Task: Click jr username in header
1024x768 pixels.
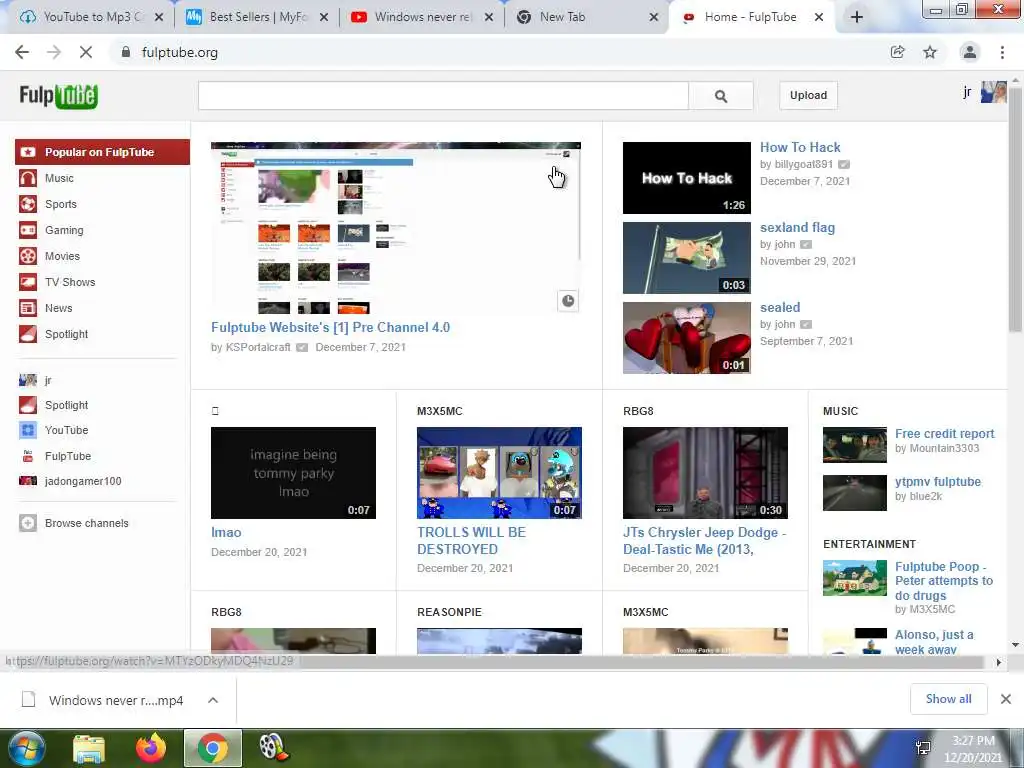Action: coord(967,92)
